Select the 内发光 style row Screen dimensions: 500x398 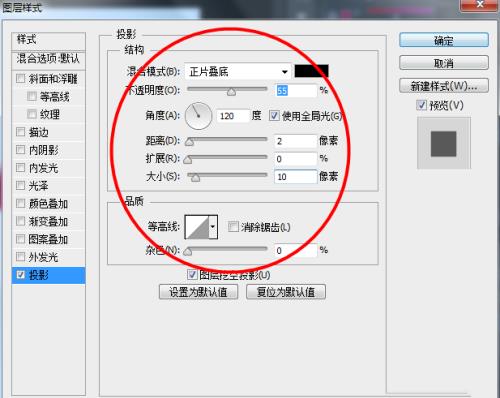(48, 168)
